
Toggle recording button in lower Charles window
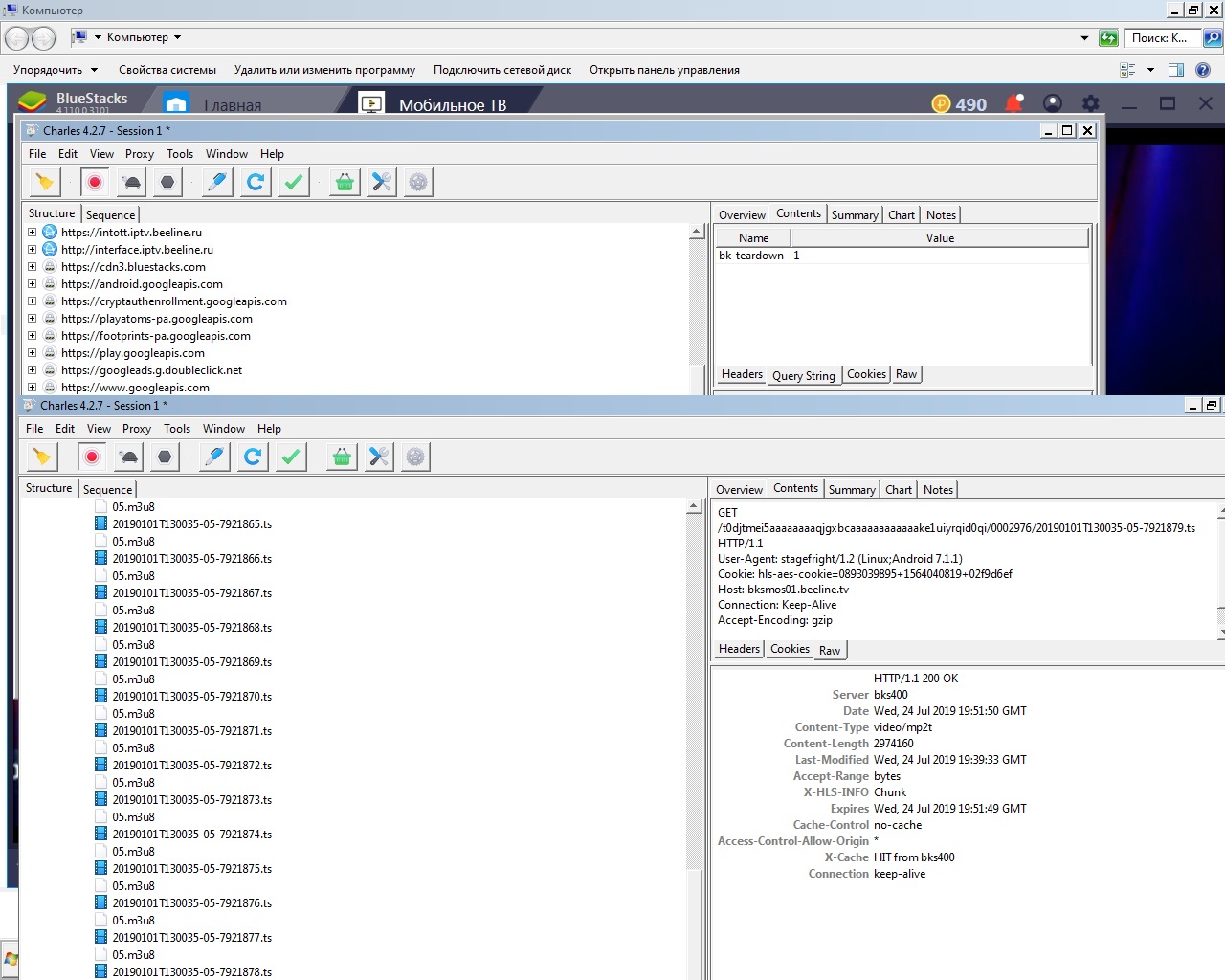(x=92, y=457)
